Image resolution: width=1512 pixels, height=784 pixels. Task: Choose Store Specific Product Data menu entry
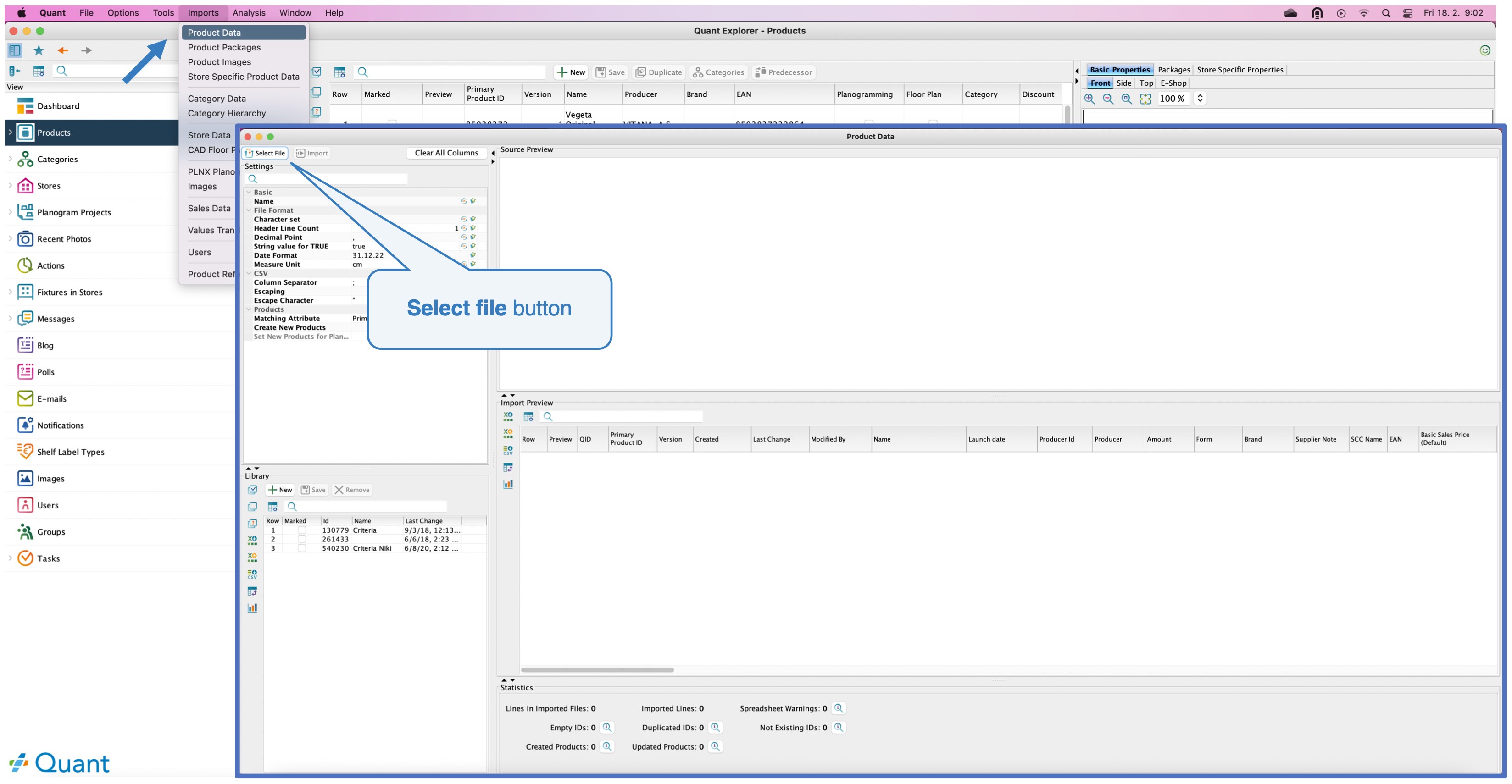[x=244, y=77]
